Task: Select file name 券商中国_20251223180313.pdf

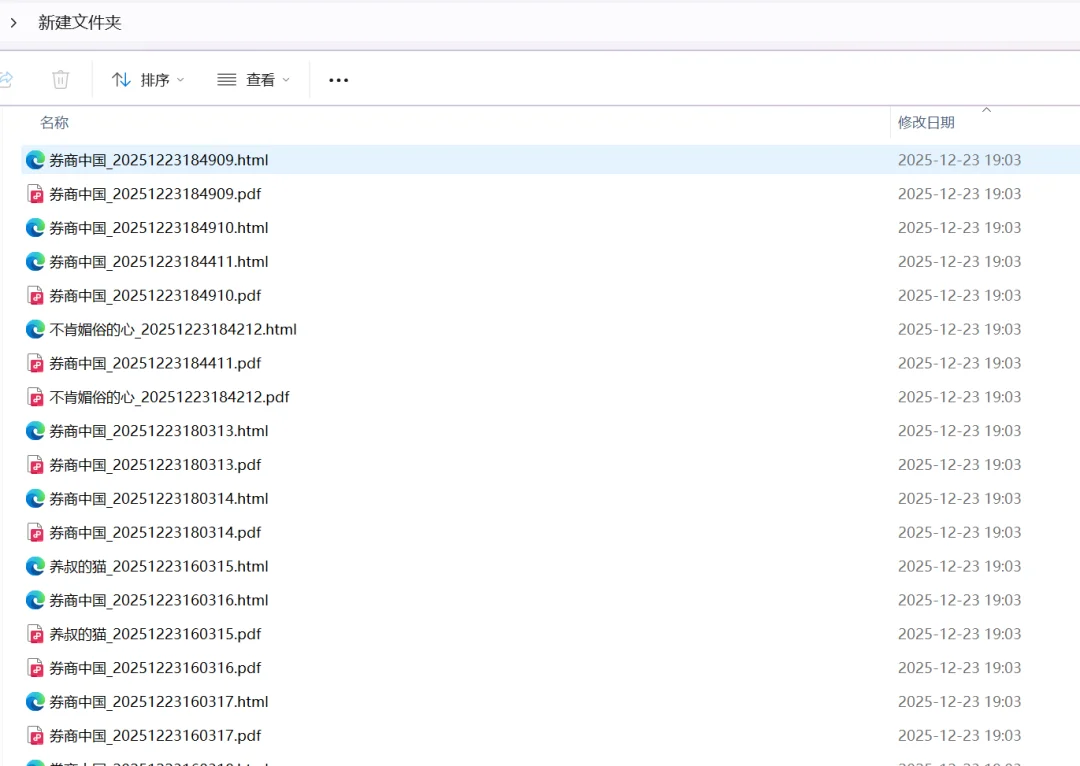Action: [x=155, y=464]
